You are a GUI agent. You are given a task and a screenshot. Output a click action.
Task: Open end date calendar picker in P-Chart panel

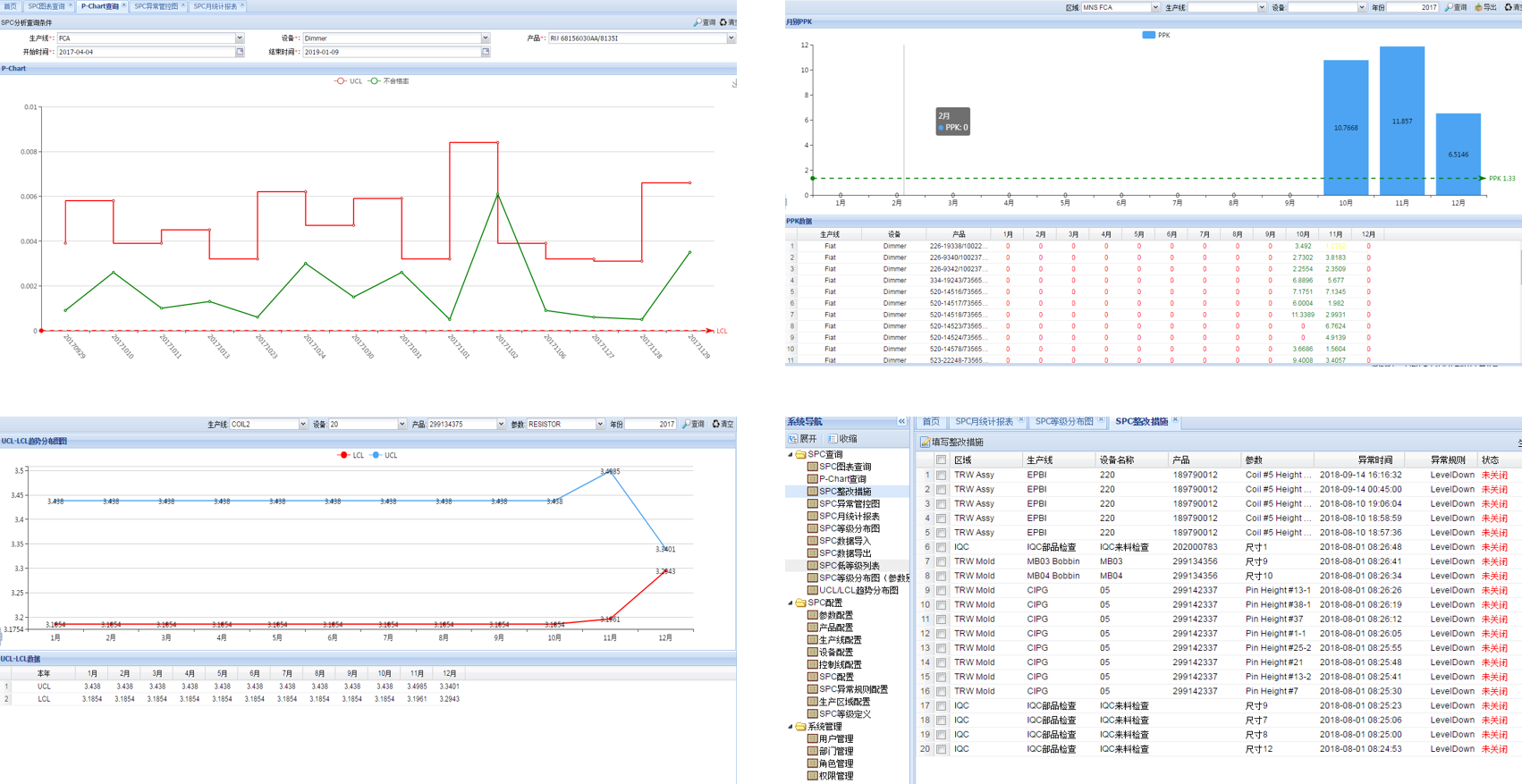pyautogui.click(x=486, y=52)
